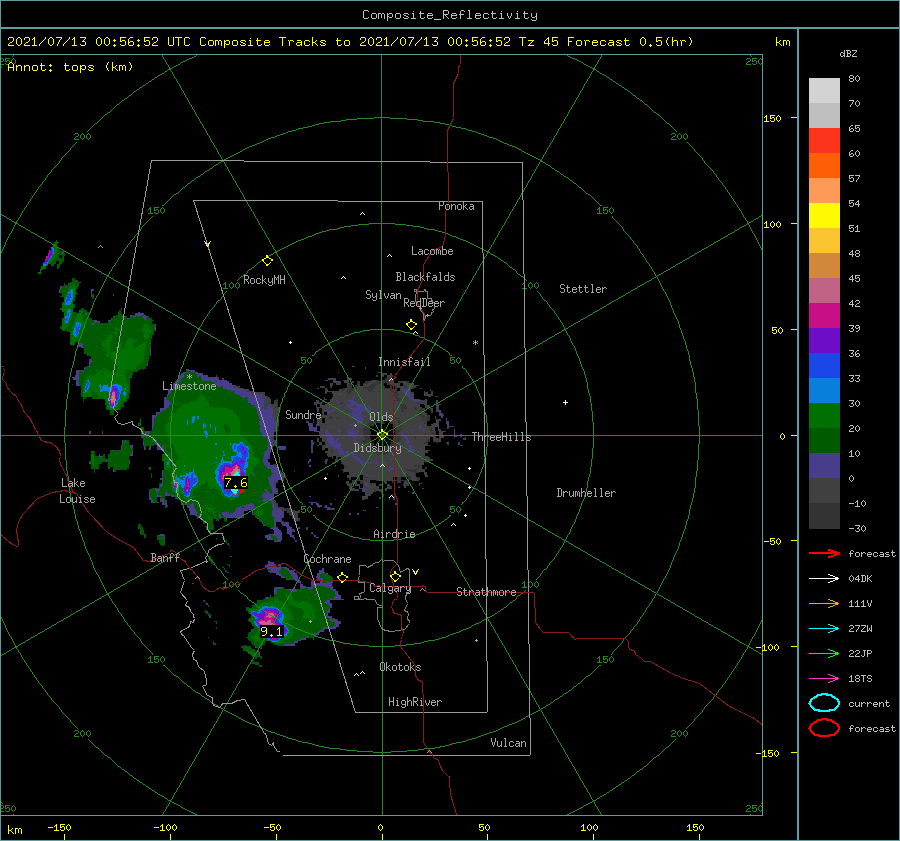Click the Sundre town label
900x841 pixels.
point(303,414)
